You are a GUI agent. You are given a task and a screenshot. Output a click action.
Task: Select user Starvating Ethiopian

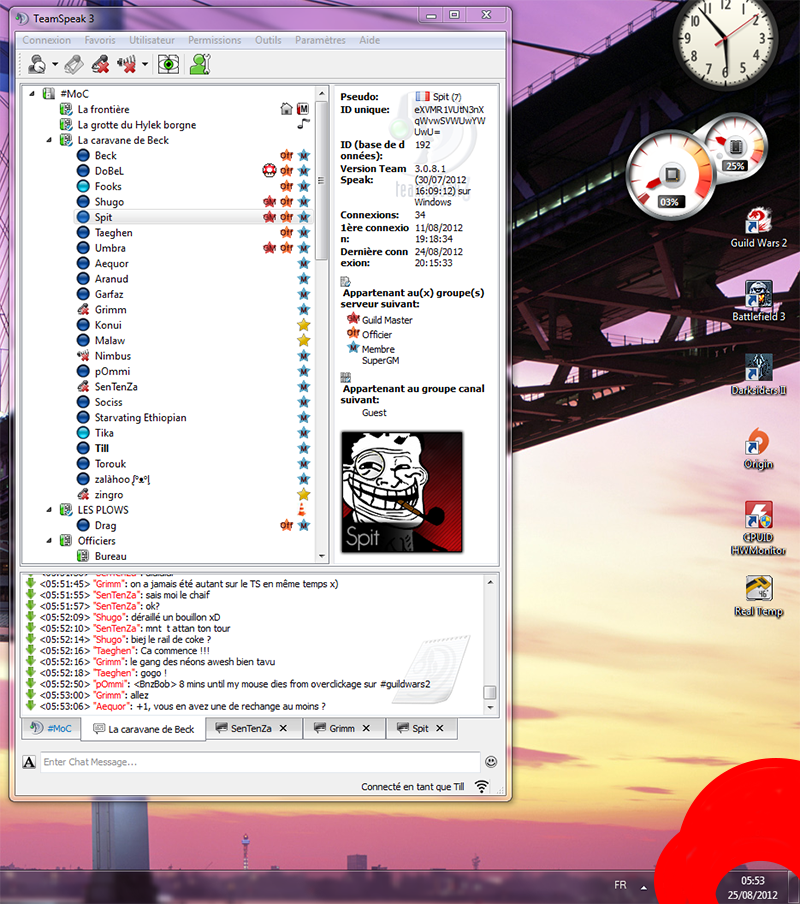[140, 417]
